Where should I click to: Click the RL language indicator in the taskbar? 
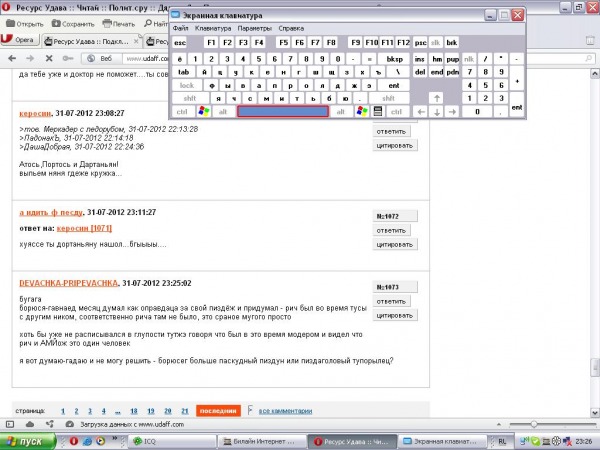tap(502, 441)
